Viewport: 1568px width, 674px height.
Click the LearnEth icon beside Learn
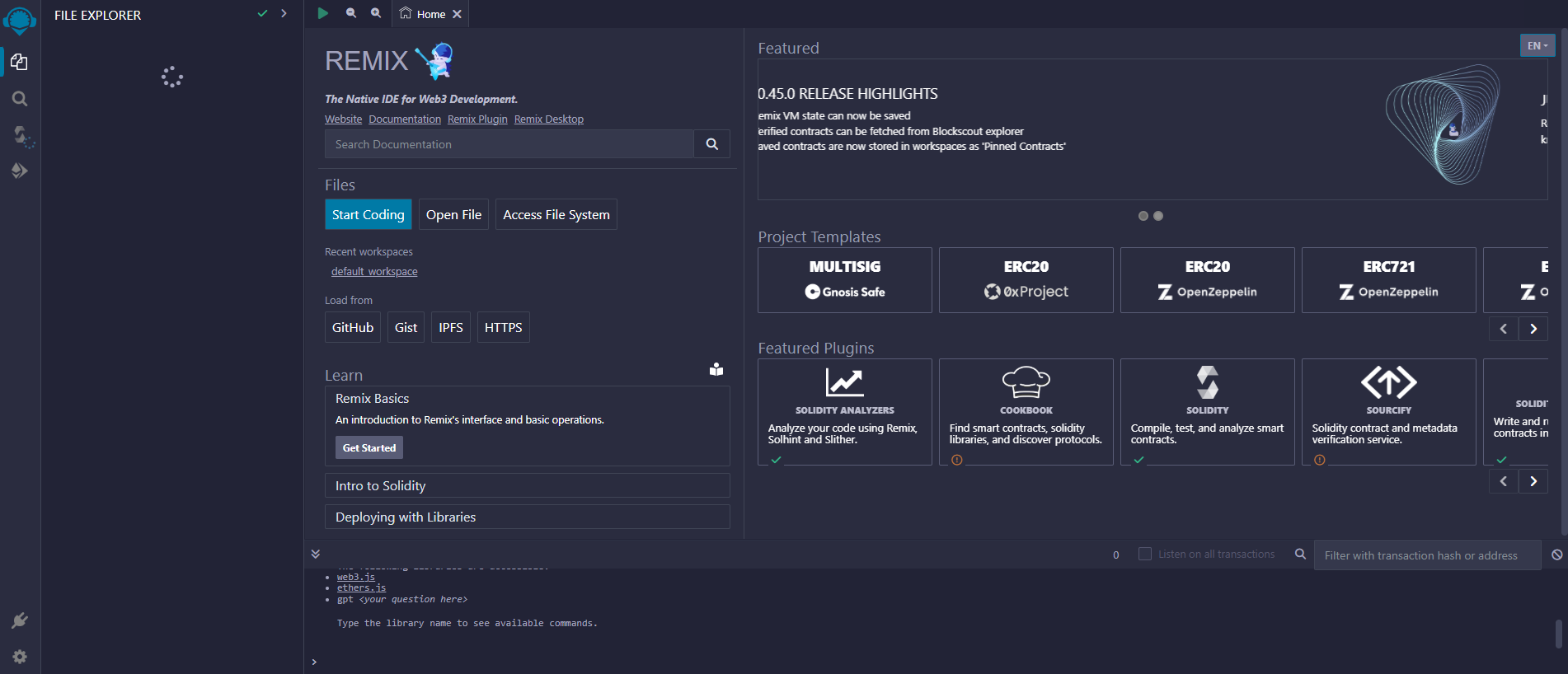coord(716,369)
